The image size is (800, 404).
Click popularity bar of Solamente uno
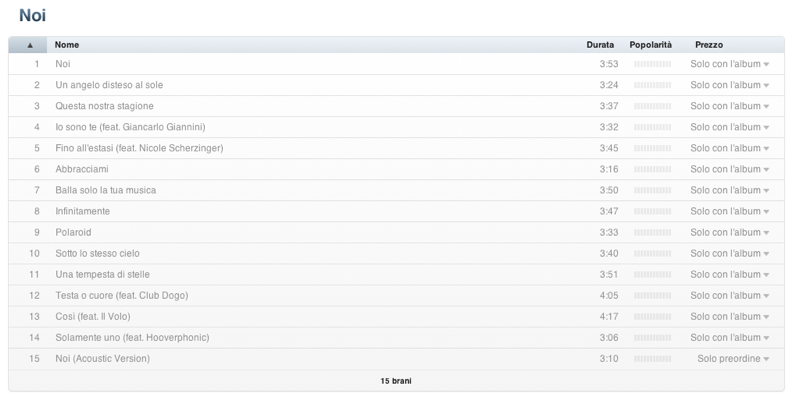pos(653,338)
